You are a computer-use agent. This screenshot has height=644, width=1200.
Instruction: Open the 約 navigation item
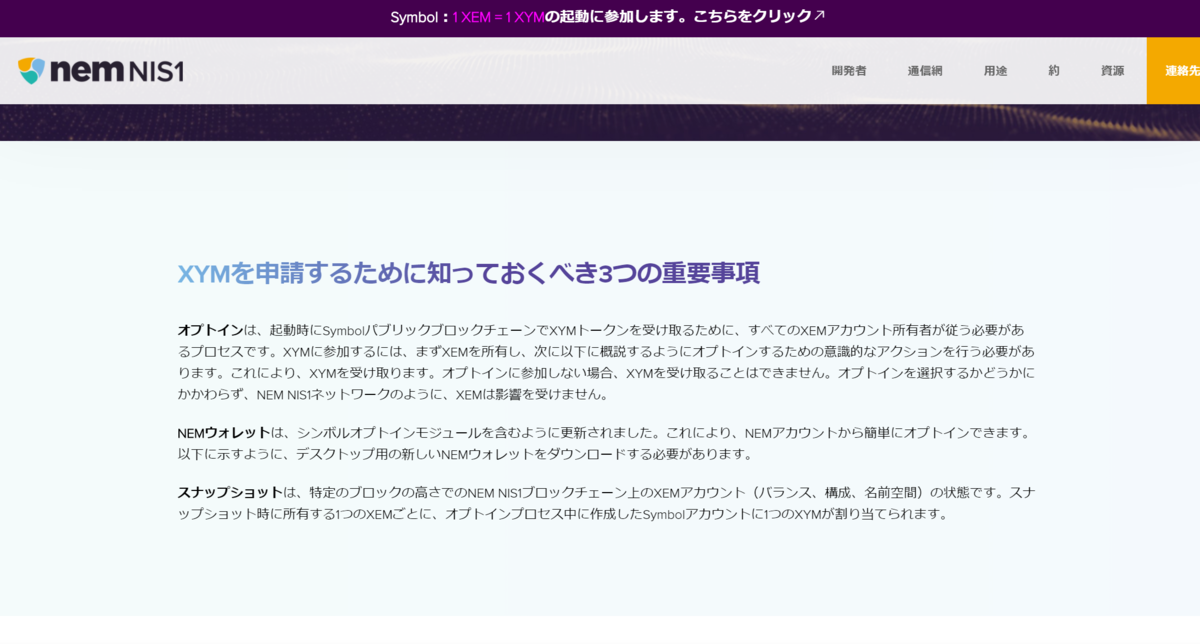(1054, 71)
